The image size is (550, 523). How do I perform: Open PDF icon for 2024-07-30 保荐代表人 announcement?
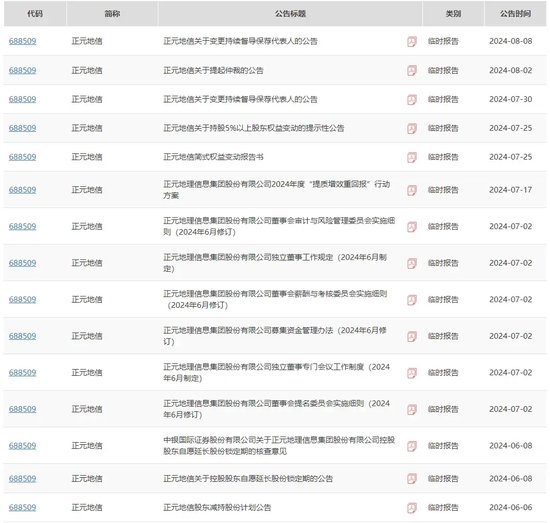click(x=412, y=100)
